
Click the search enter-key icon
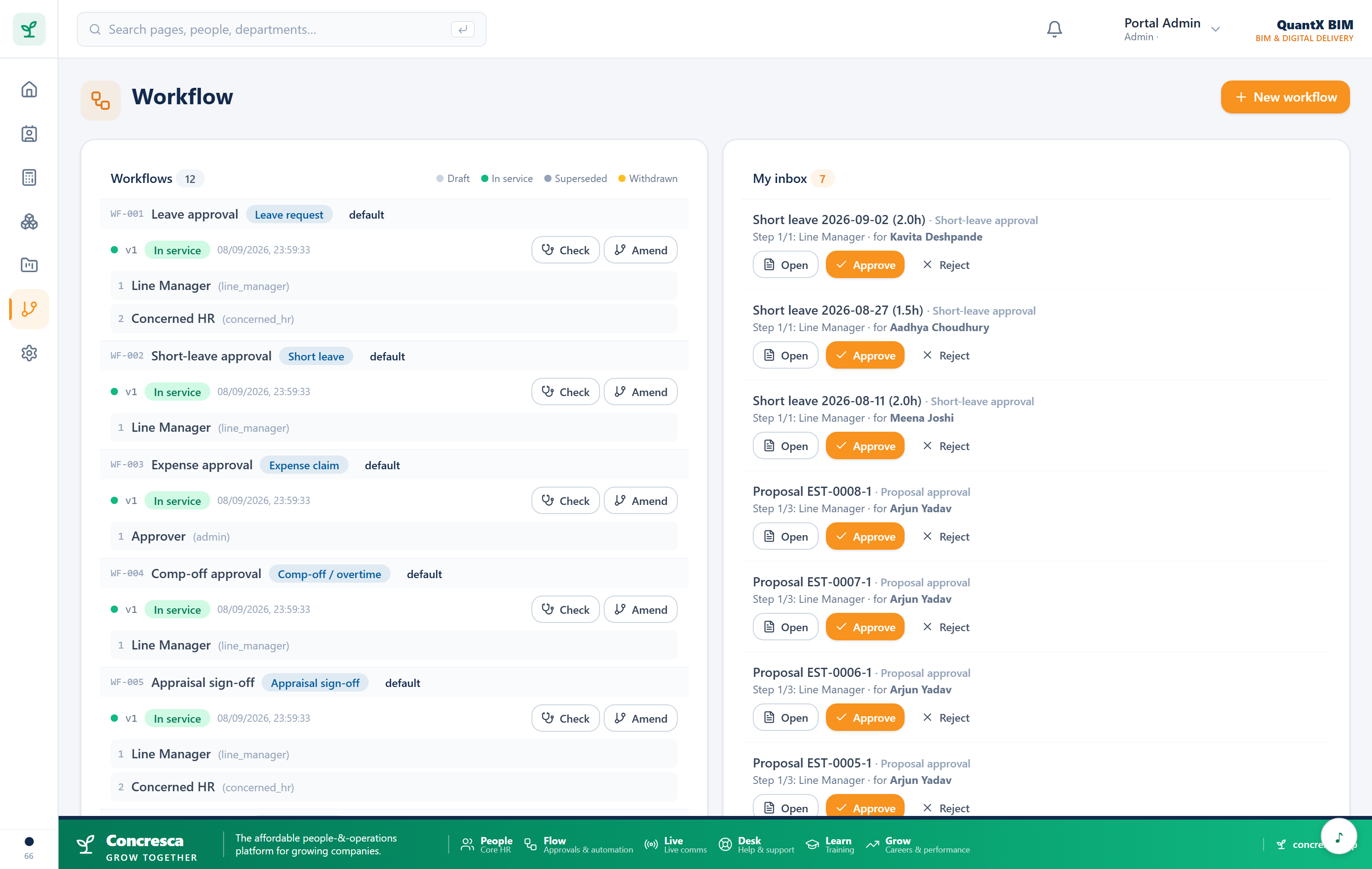(463, 29)
